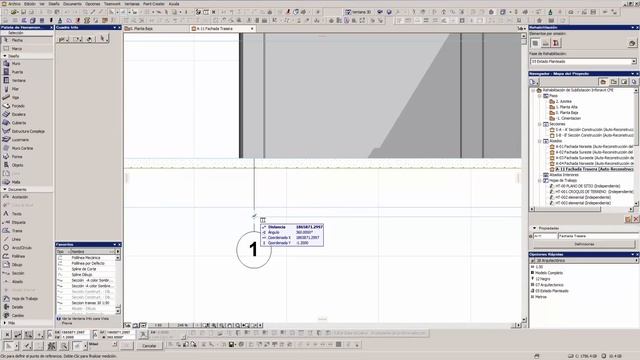Activate the Viga beam tool
This screenshot has width=640, height=360.
click(x=27, y=98)
